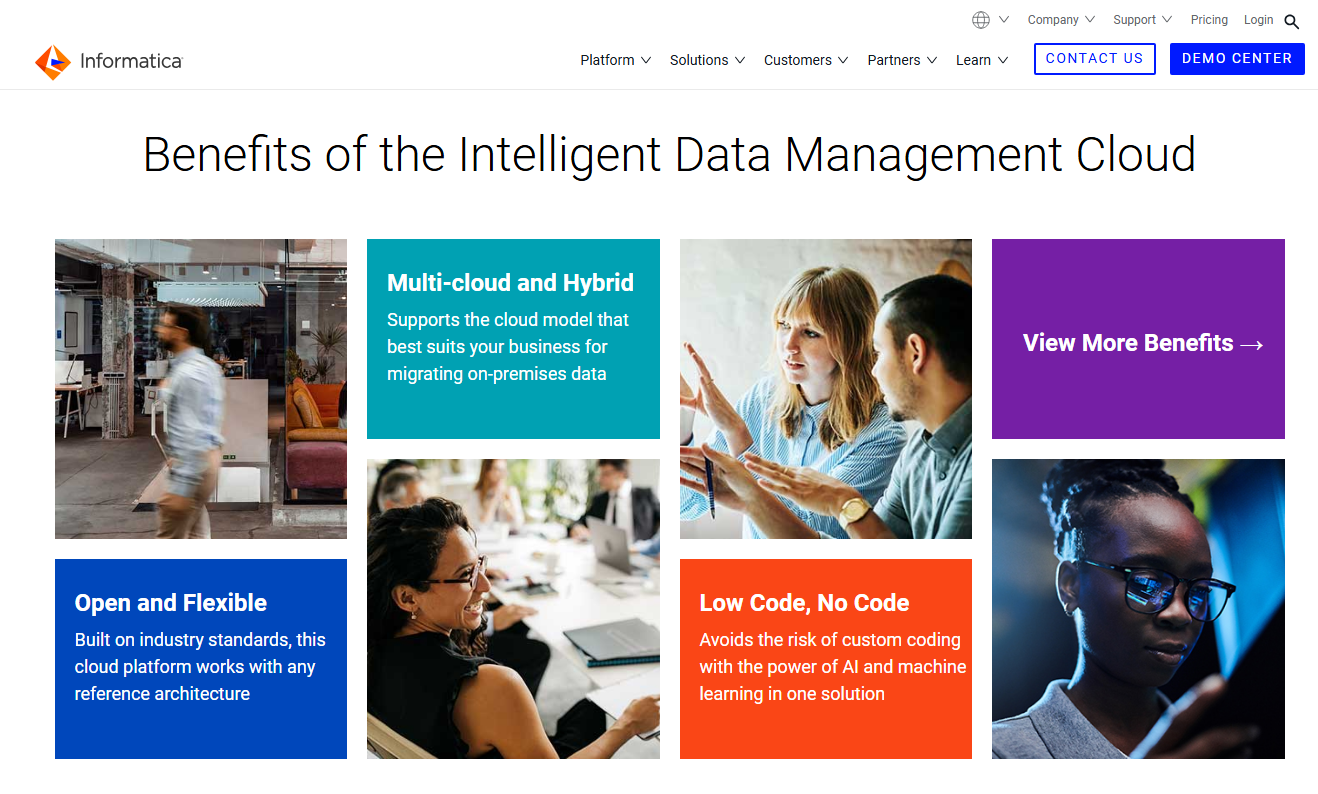Select the blue Open and Flexible tile
Image resolution: width=1318 pixels, height=794 pixels.
click(201, 658)
